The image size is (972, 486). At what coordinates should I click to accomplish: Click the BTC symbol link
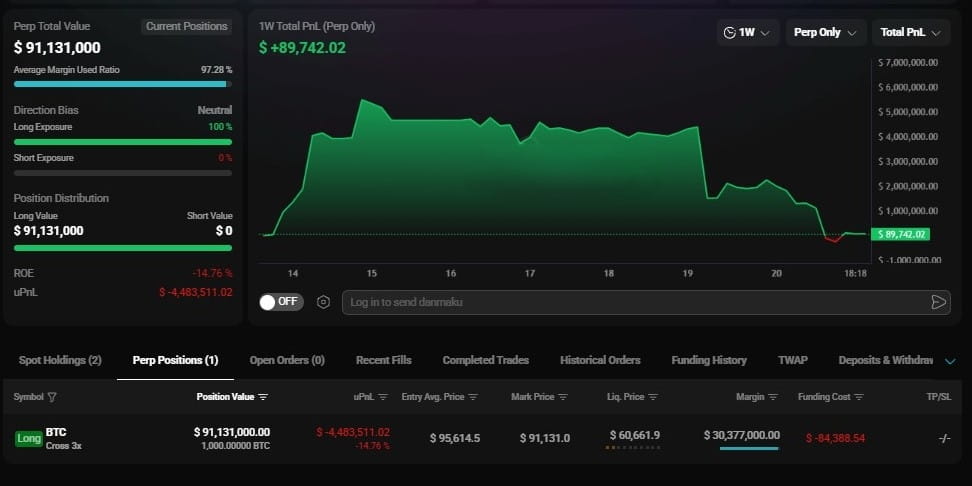click(56, 432)
